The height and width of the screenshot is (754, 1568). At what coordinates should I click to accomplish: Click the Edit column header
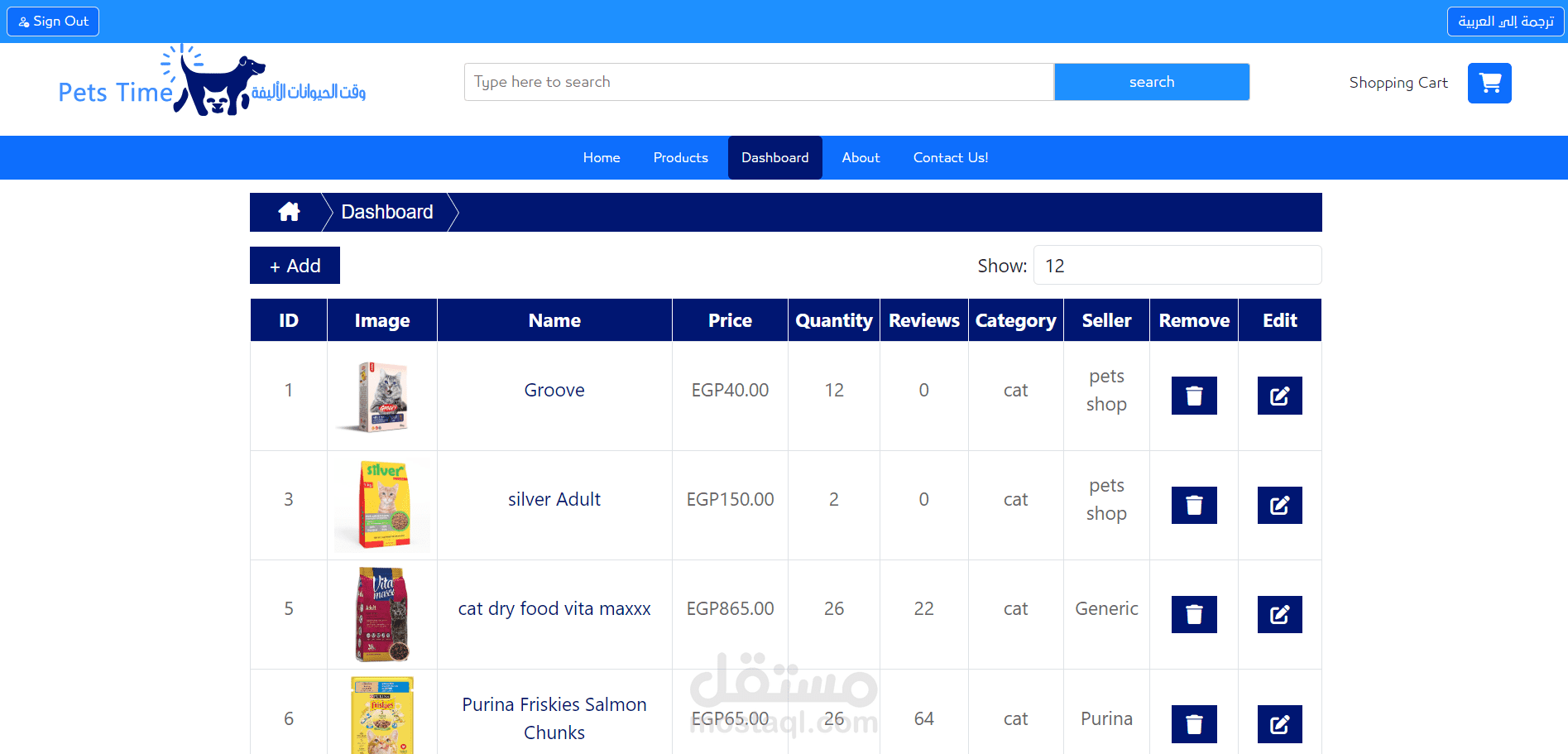[1280, 320]
